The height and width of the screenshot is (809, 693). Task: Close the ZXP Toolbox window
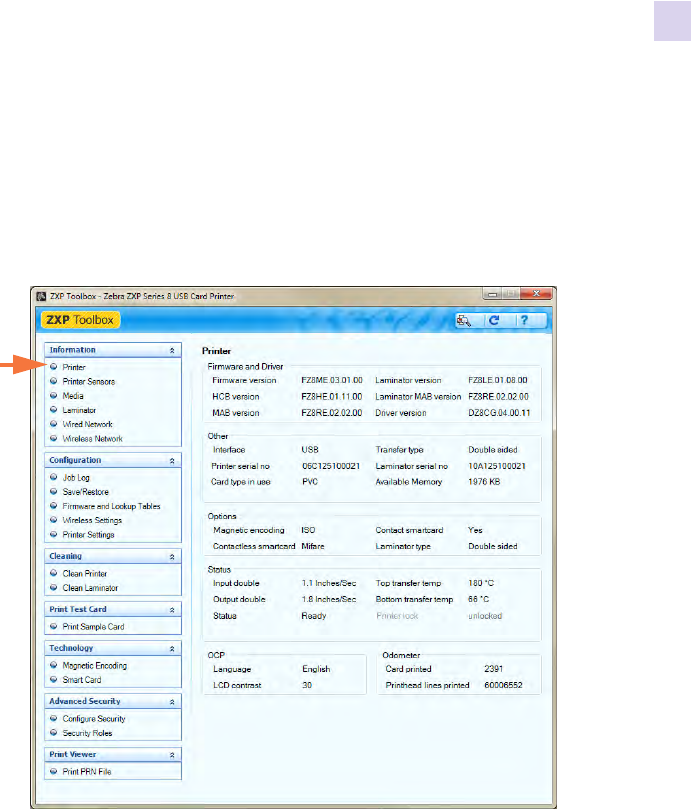[536, 294]
